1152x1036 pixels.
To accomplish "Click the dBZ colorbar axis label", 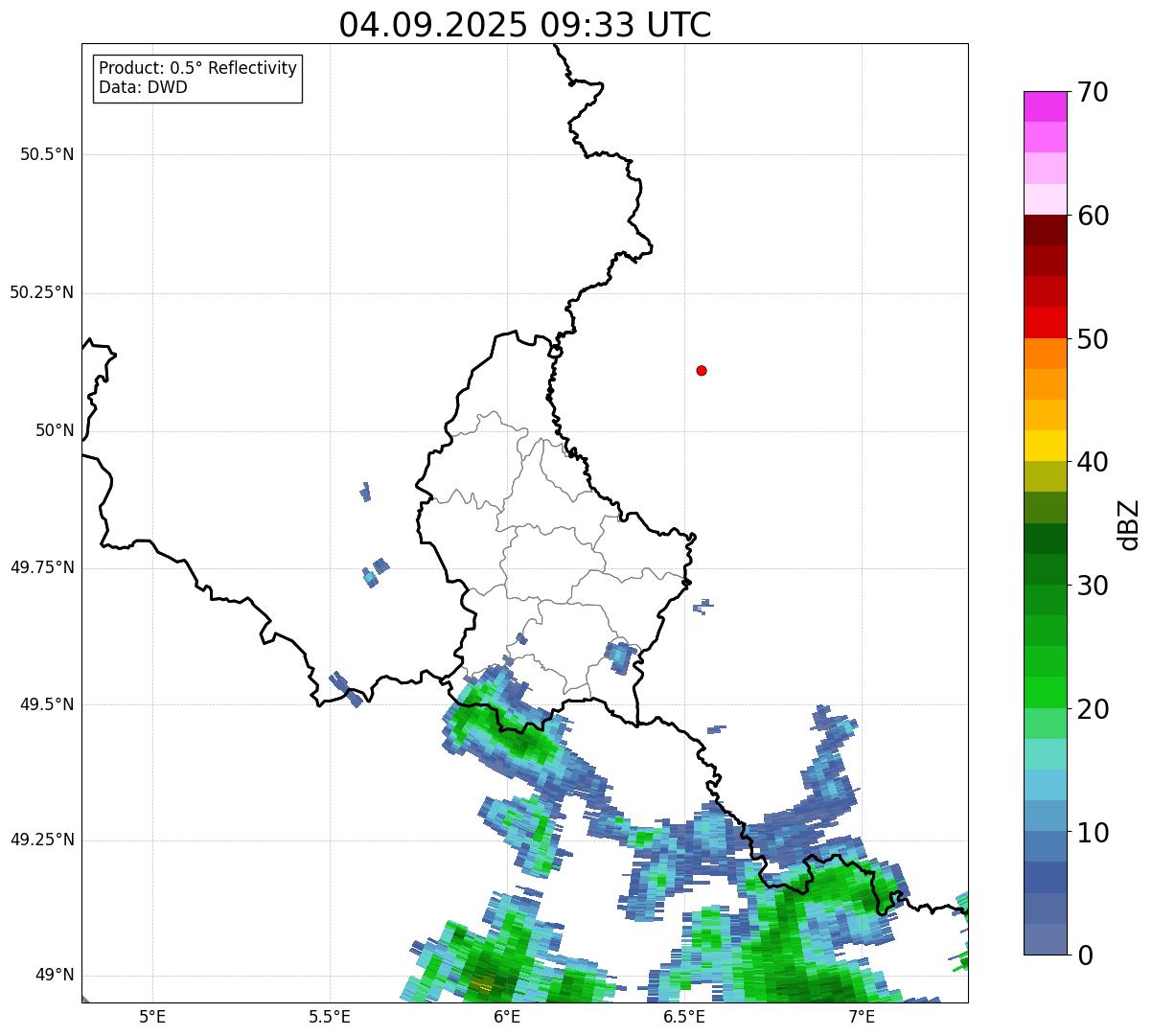I will tap(1129, 524).
